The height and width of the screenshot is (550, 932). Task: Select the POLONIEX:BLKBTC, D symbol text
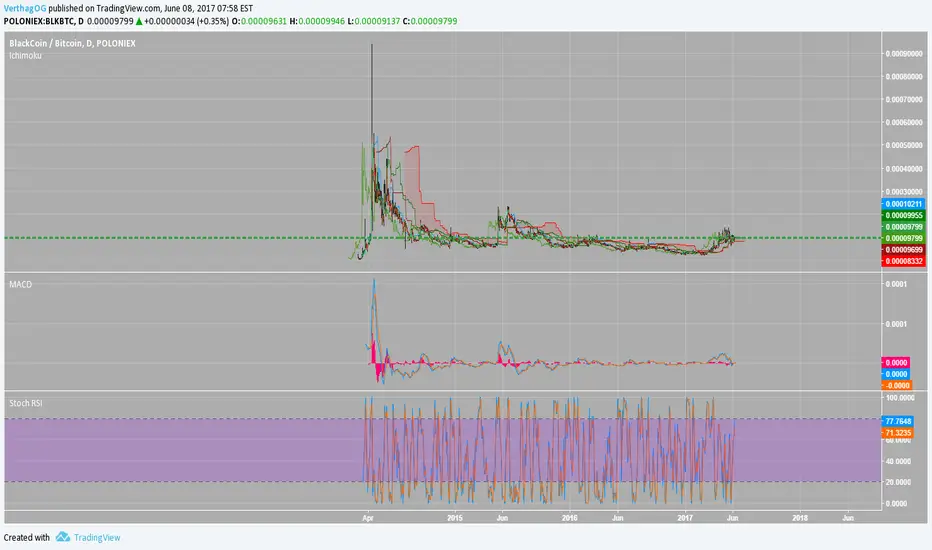tap(44, 21)
